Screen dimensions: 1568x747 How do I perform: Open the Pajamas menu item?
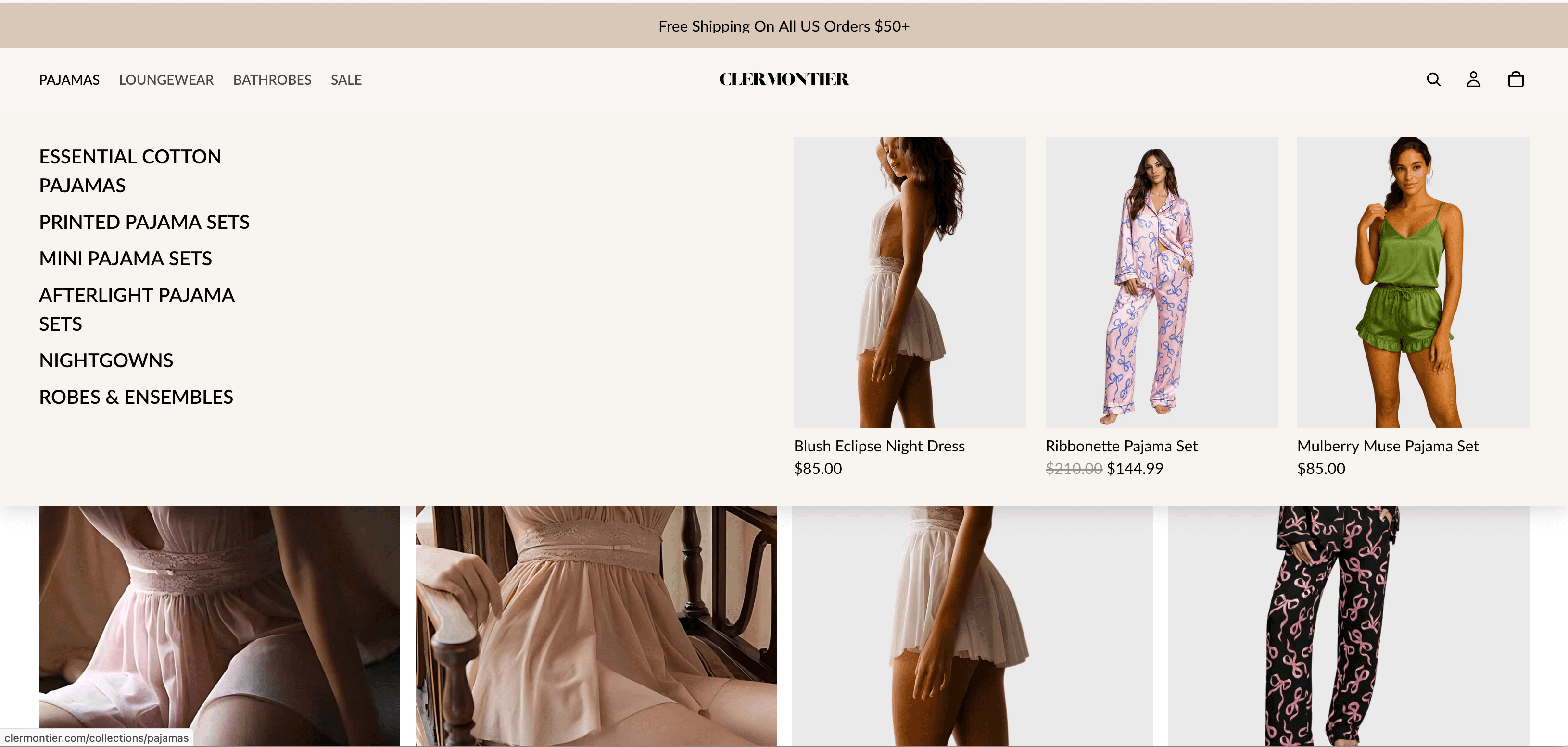coord(69,80)
